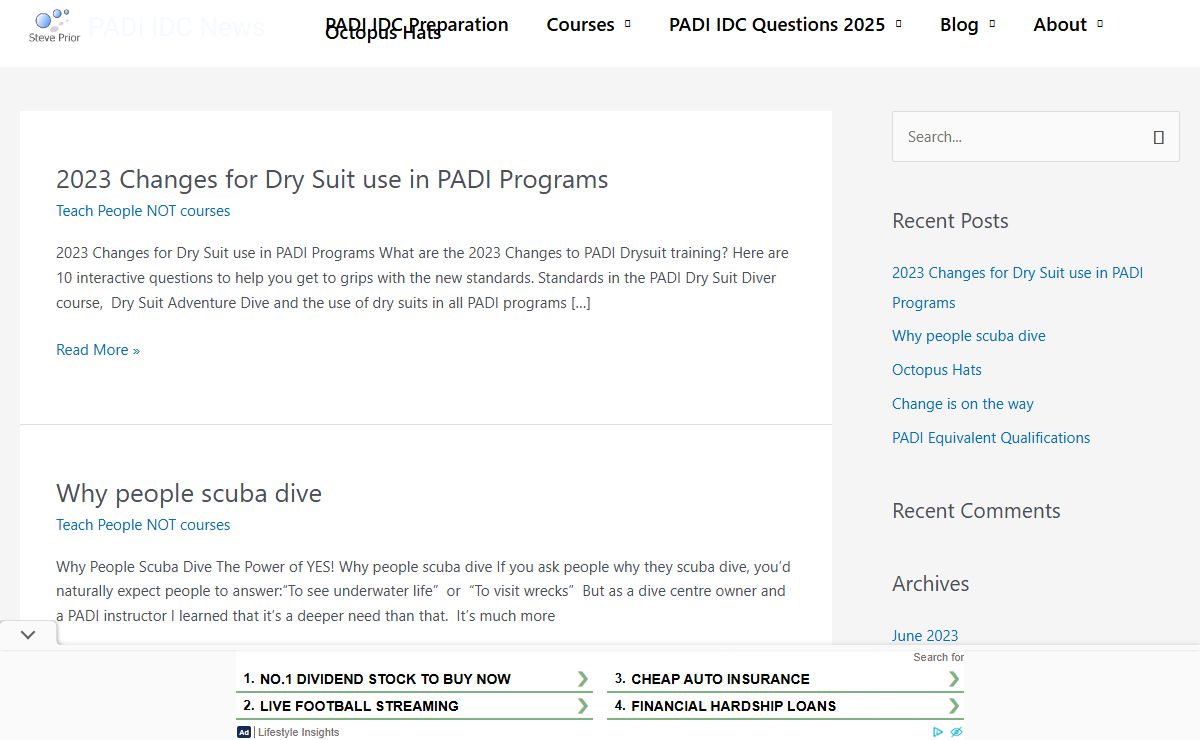
Task: Expand the About menu dropdown arrow
Action: click(1100, 24)
